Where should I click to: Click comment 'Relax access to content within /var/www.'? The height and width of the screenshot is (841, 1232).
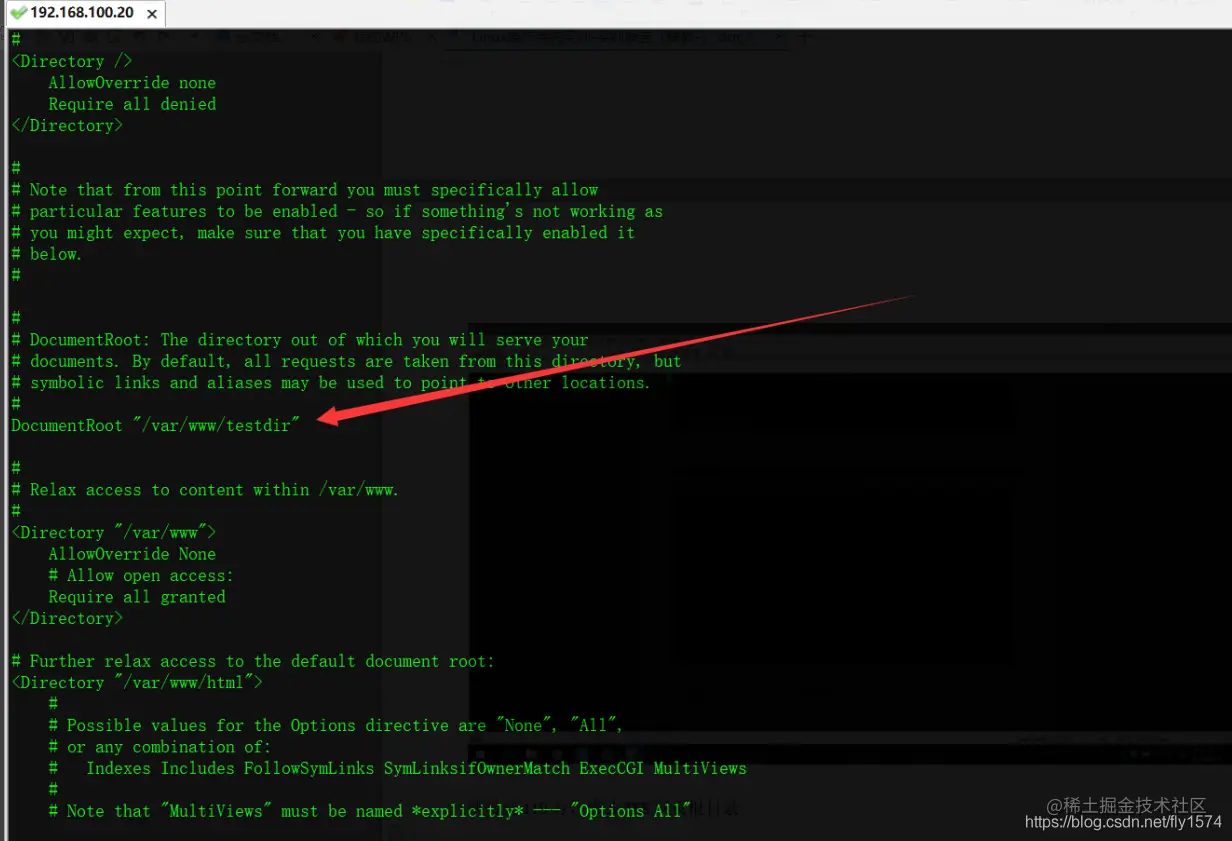[205, 490]
